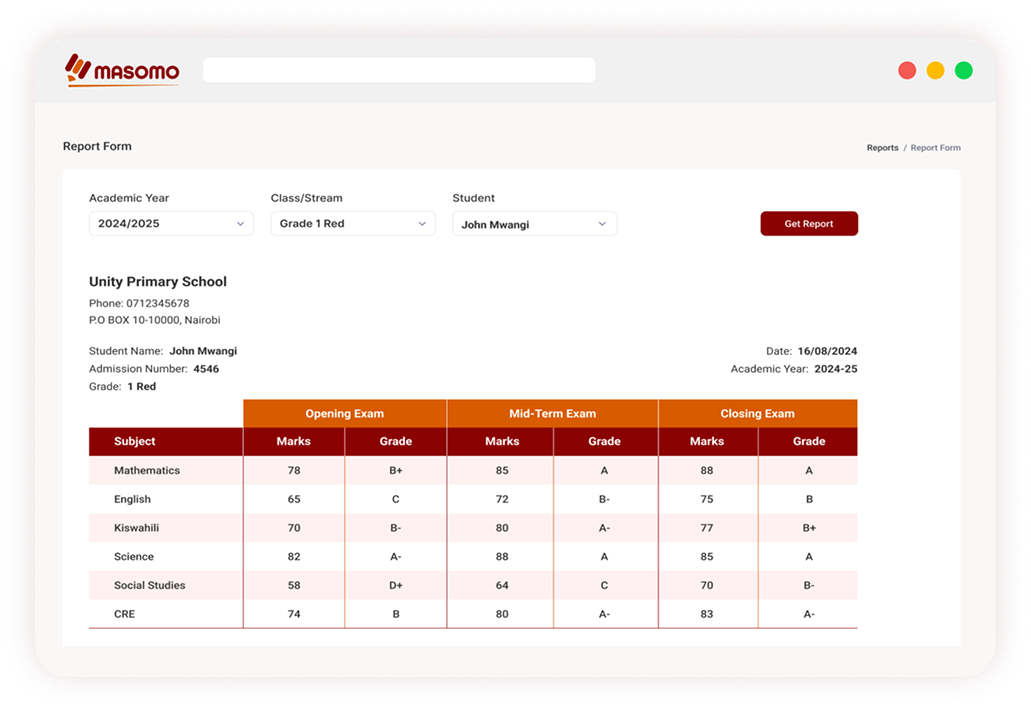Select the Closing Exam column header
Screen dimensions: 1031x709
[757, 414]
